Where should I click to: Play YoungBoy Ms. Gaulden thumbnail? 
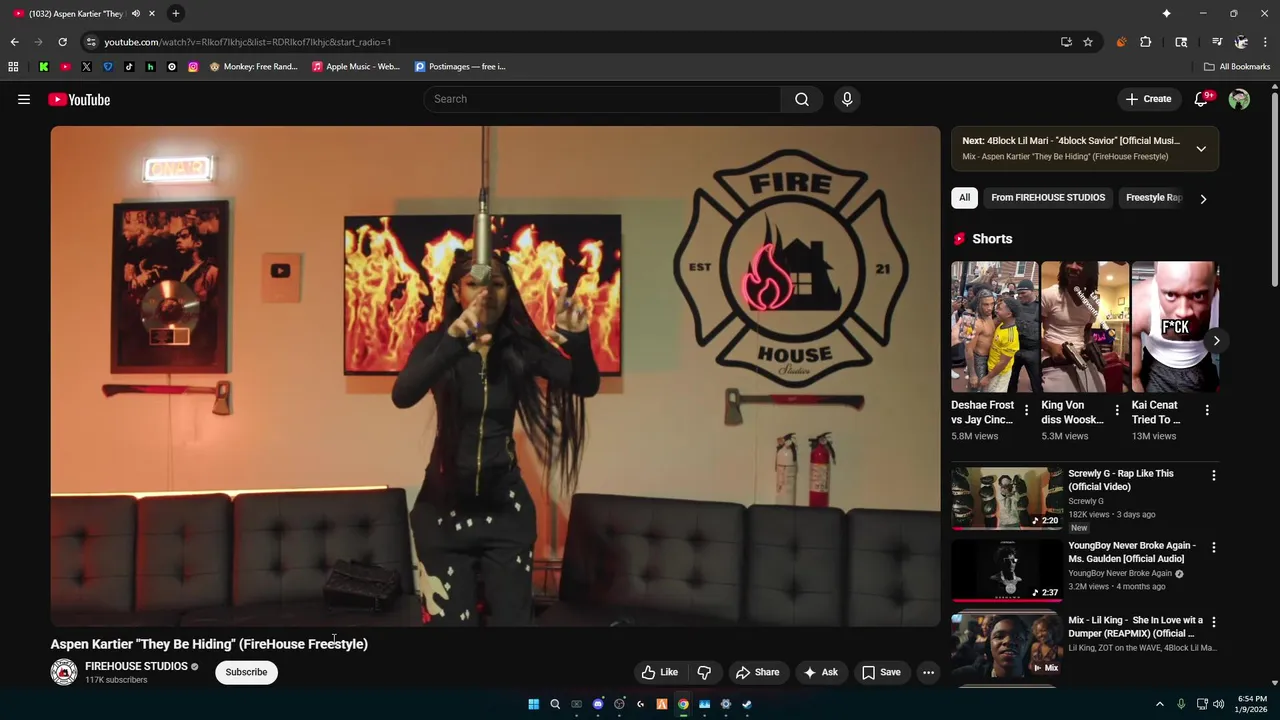click(1007, 570)
